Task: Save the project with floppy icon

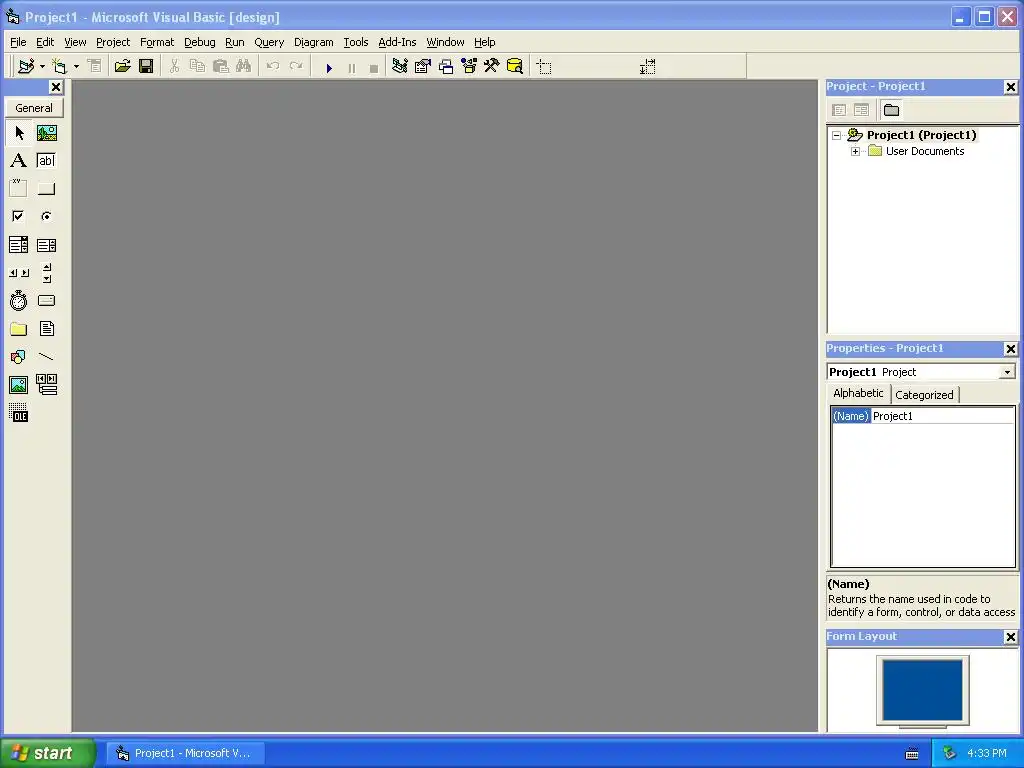Action: [146, 67]
